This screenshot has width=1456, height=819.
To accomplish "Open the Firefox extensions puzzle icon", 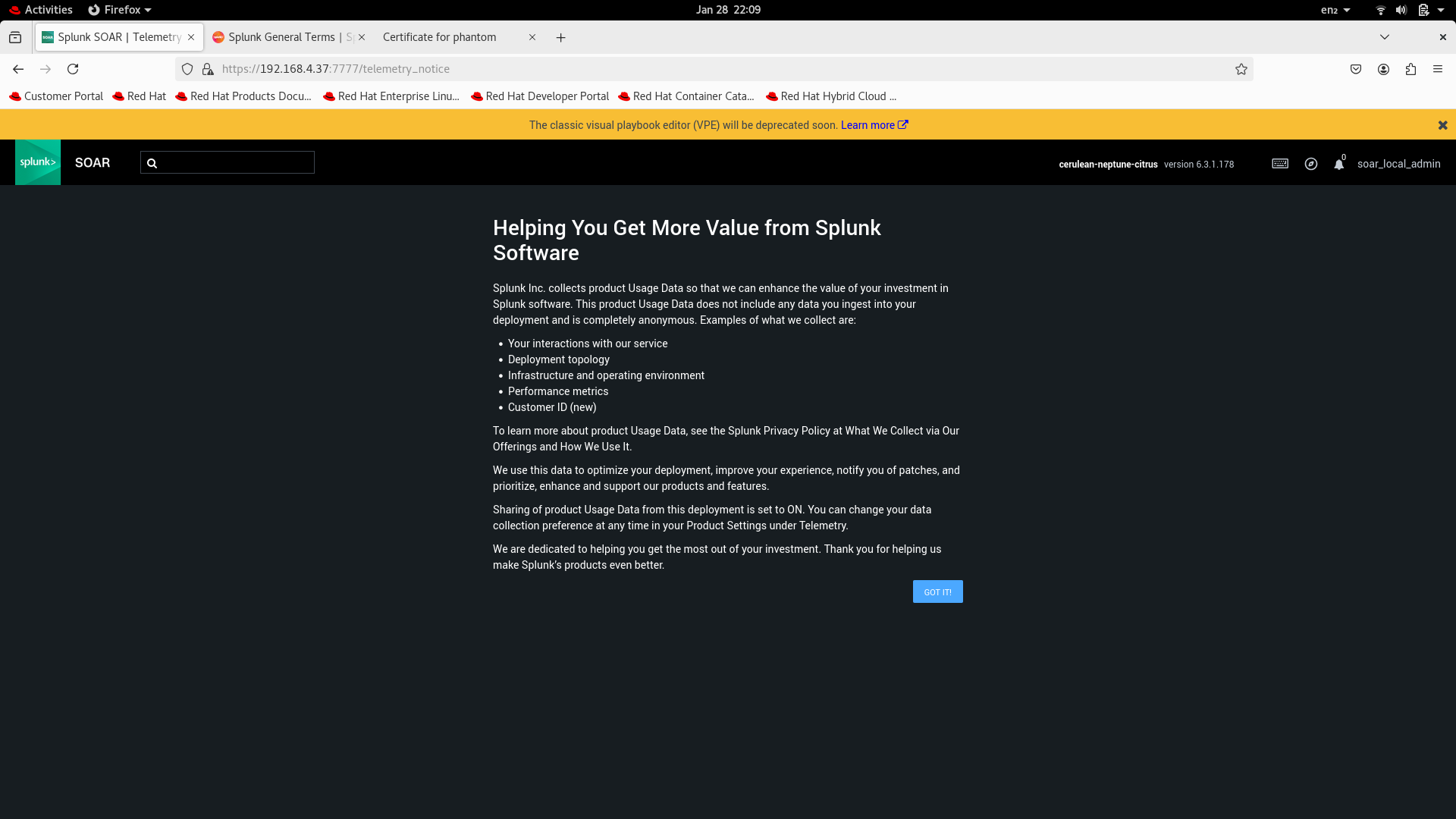I will coord(1410,69).
